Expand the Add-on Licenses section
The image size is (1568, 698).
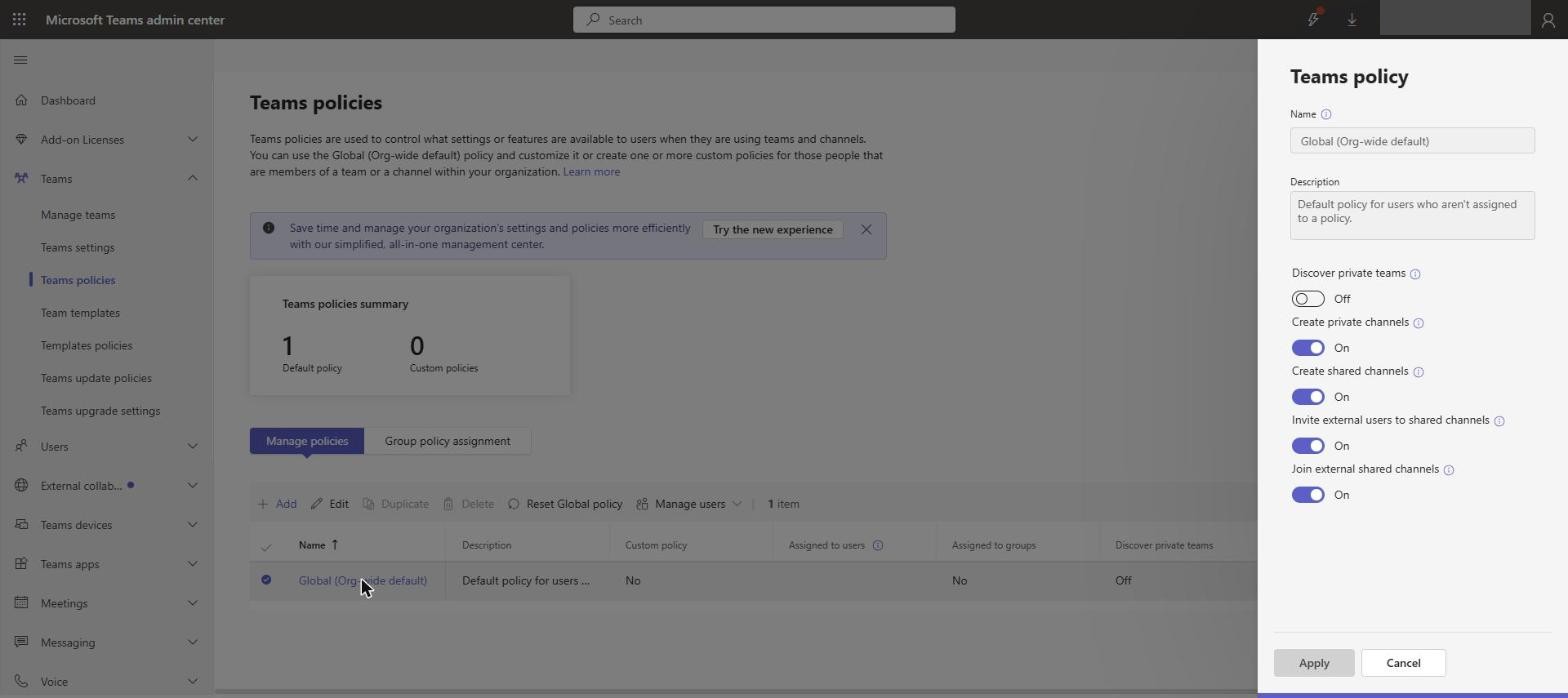click(x=192, y=140)
